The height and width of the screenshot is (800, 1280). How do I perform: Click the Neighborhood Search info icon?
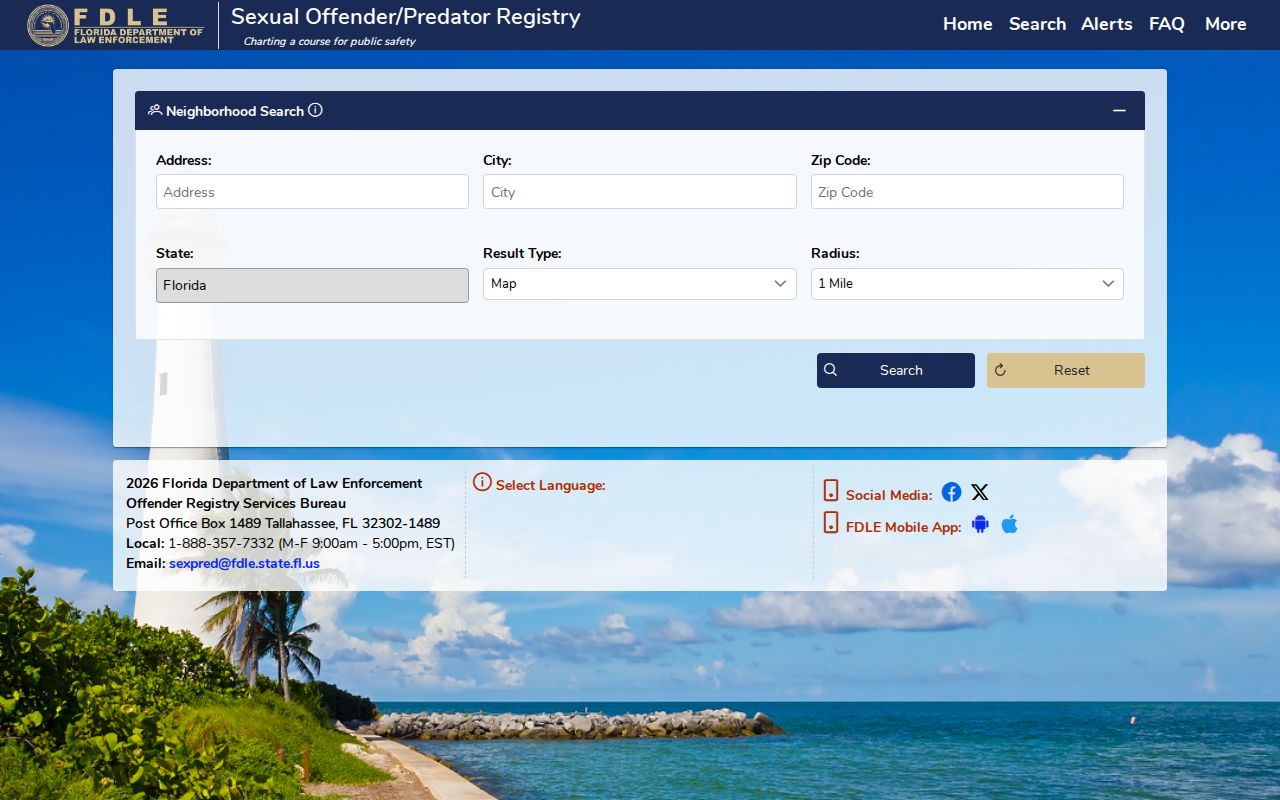(x=315, y=110)
